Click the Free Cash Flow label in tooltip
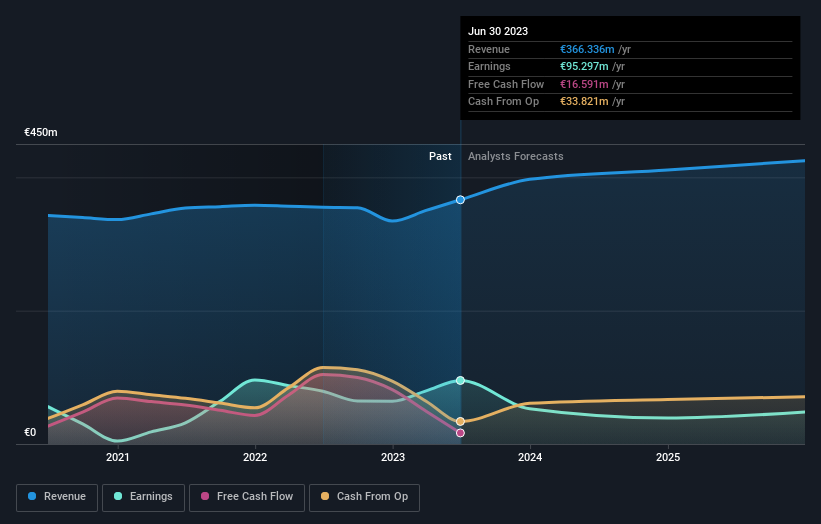Screen dimensions: 821x524 pos(506,84)
